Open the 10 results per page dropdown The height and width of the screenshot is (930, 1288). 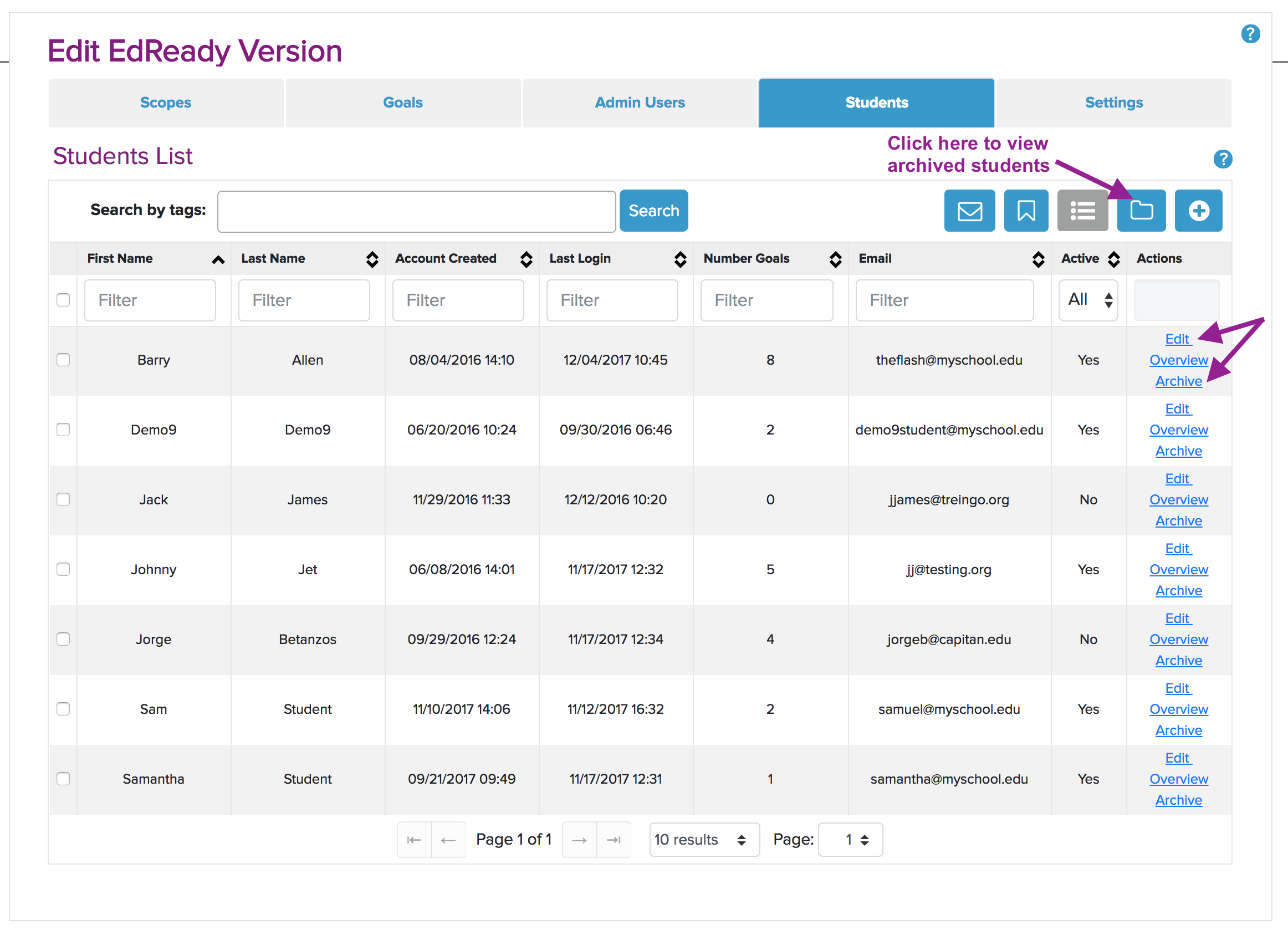click(704, 840)
